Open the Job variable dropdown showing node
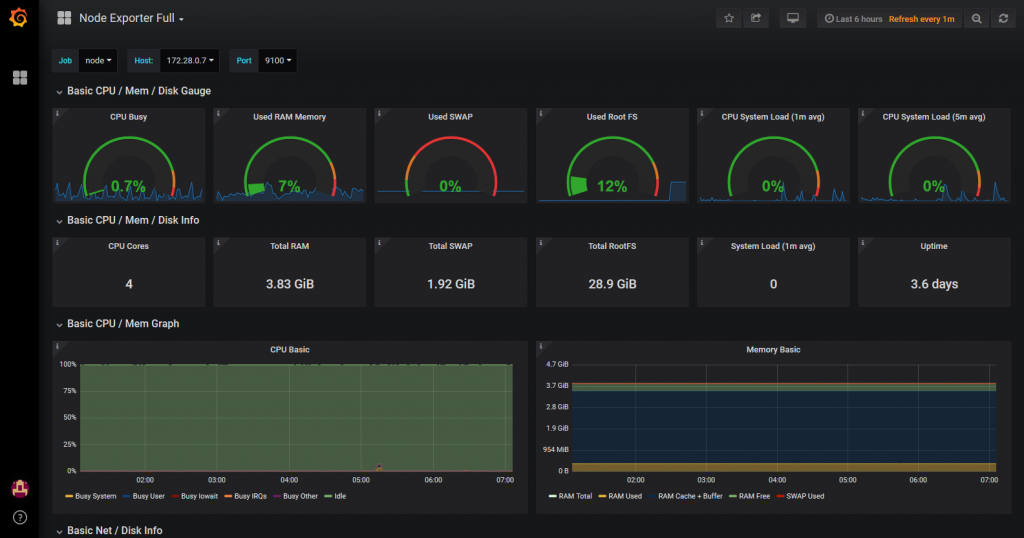The width and height of the screenshot is (1024, 538). click(98, 61)
